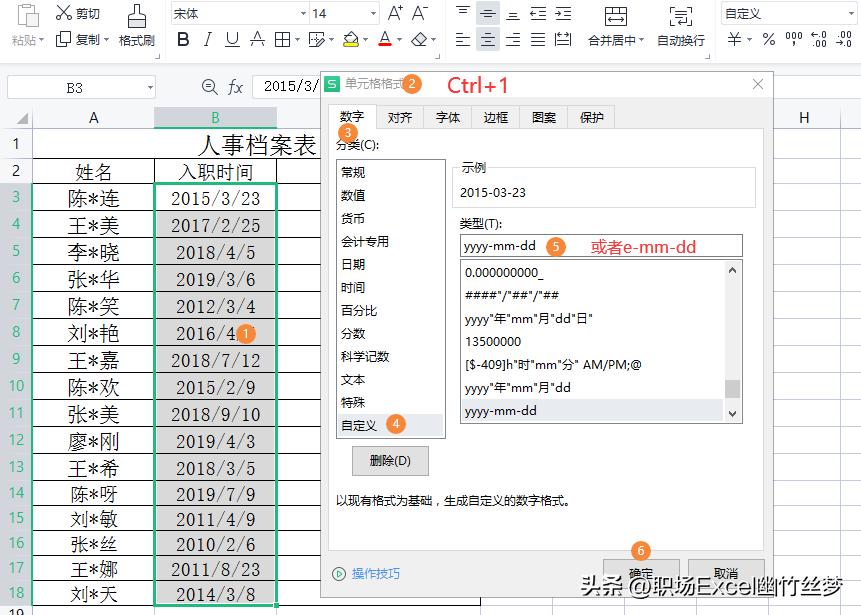This screenshot has height=615, width=861.
Task: Toggle bold formatting on selected cells
Action: 183,41
